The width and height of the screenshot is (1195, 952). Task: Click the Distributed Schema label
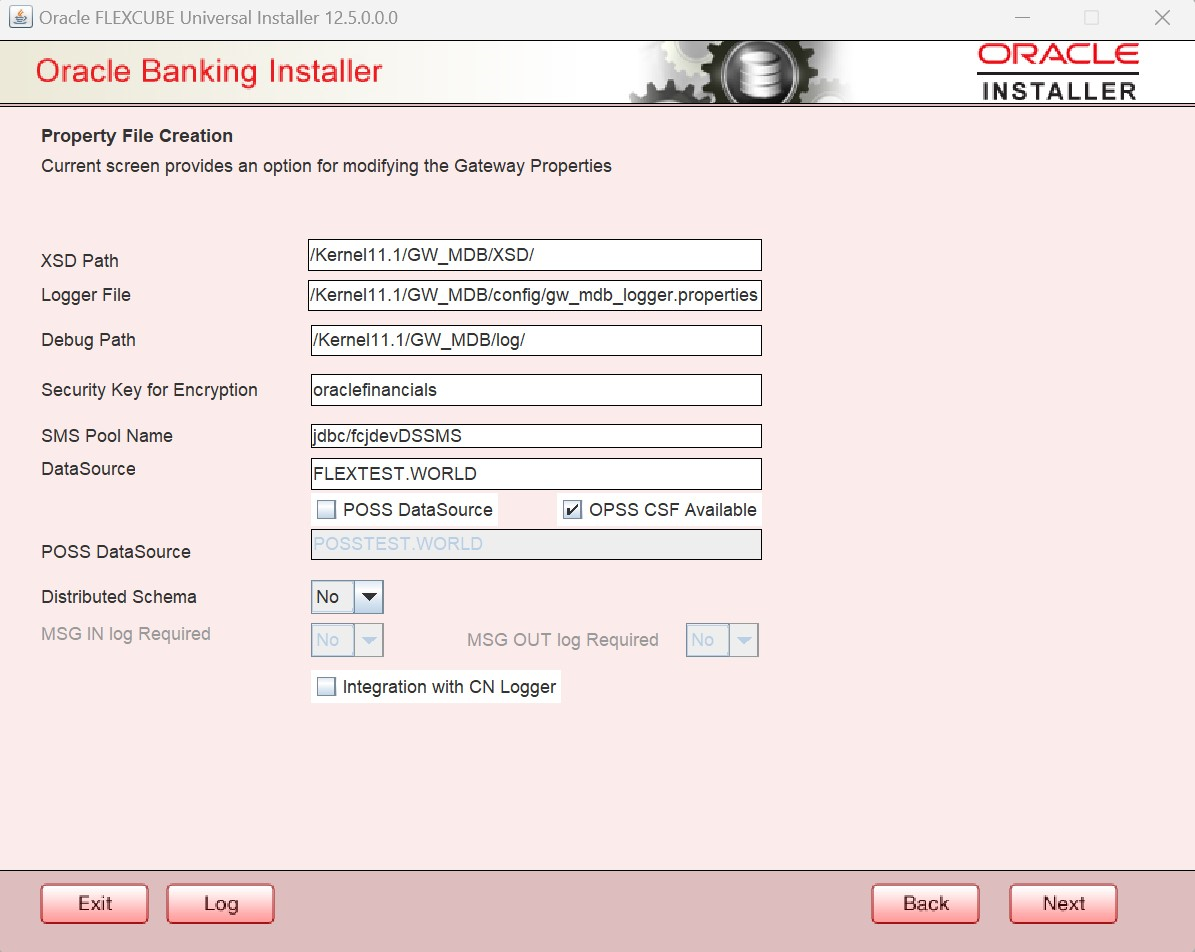click(x=119, y=597)
